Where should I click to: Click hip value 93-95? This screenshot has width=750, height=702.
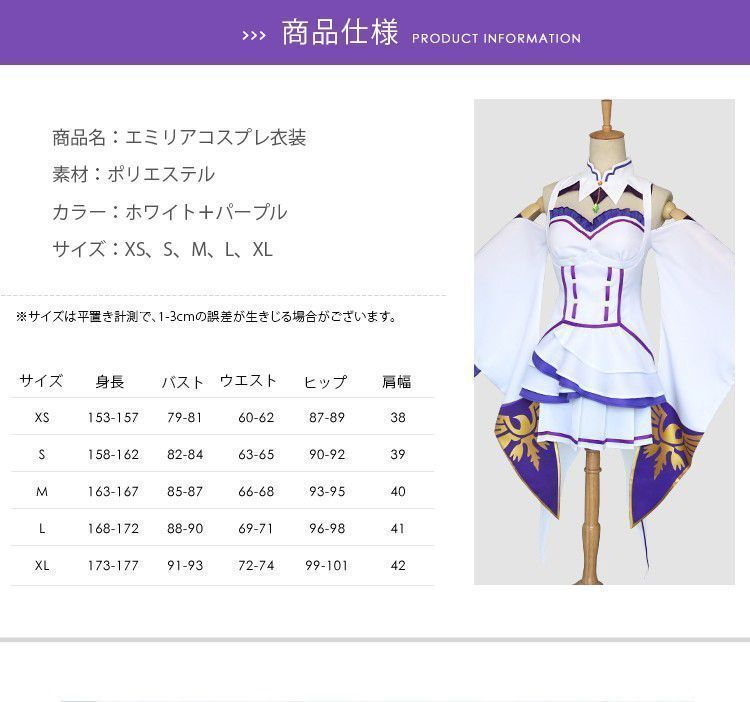pos(327,491)
